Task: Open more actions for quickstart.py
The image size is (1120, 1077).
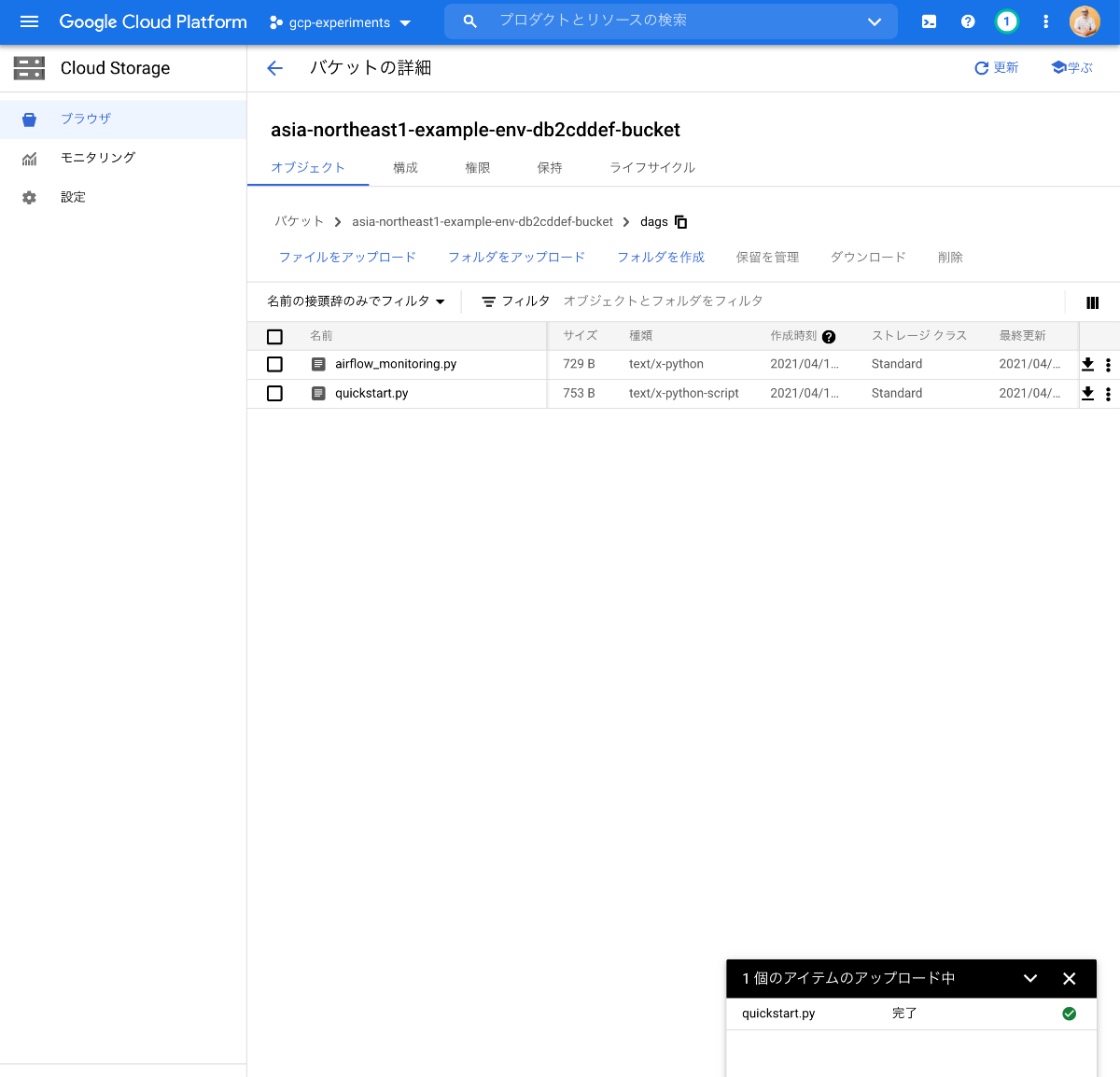Action: 1108,394
